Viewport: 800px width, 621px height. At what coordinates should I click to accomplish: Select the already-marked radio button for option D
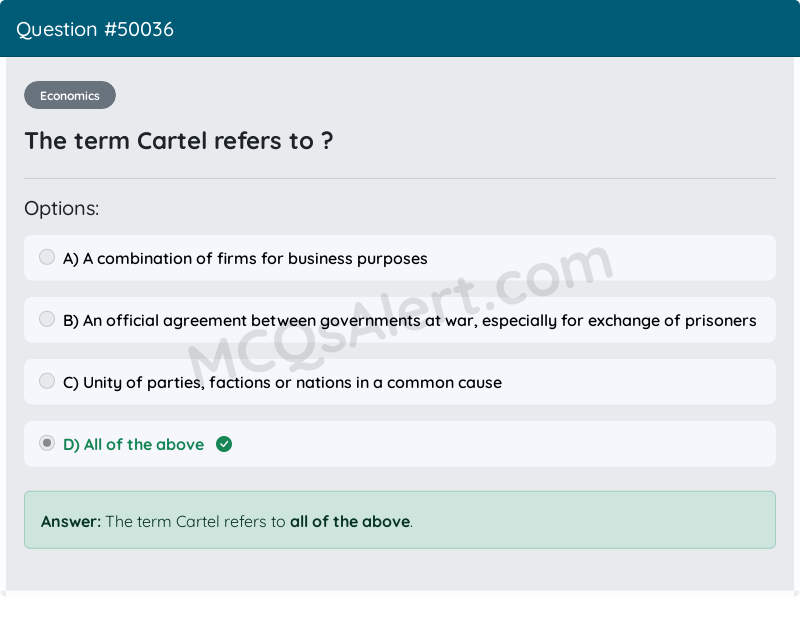click(47, 443)
